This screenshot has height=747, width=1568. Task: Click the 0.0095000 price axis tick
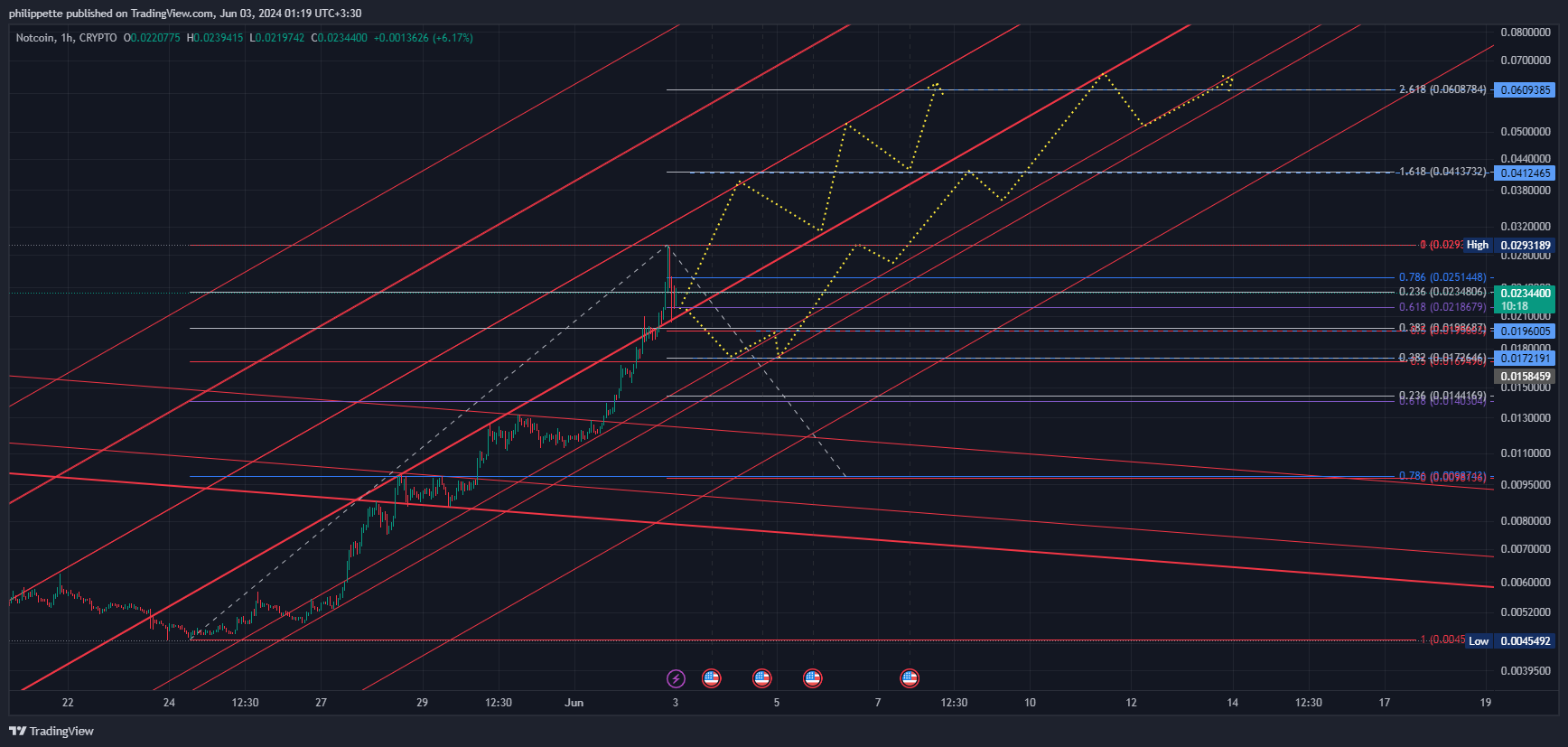pos(1526,485)
